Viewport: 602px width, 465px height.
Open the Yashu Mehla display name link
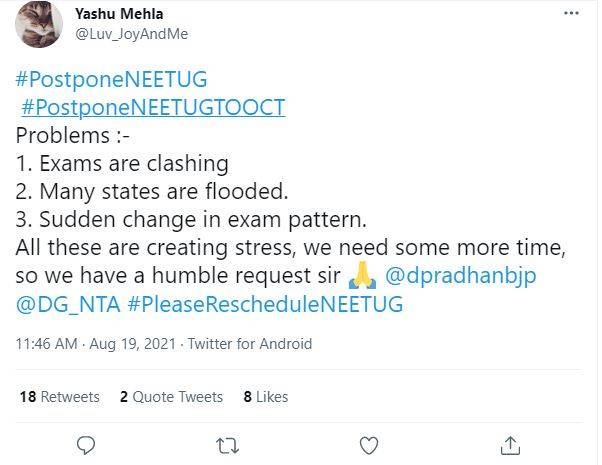117,14
